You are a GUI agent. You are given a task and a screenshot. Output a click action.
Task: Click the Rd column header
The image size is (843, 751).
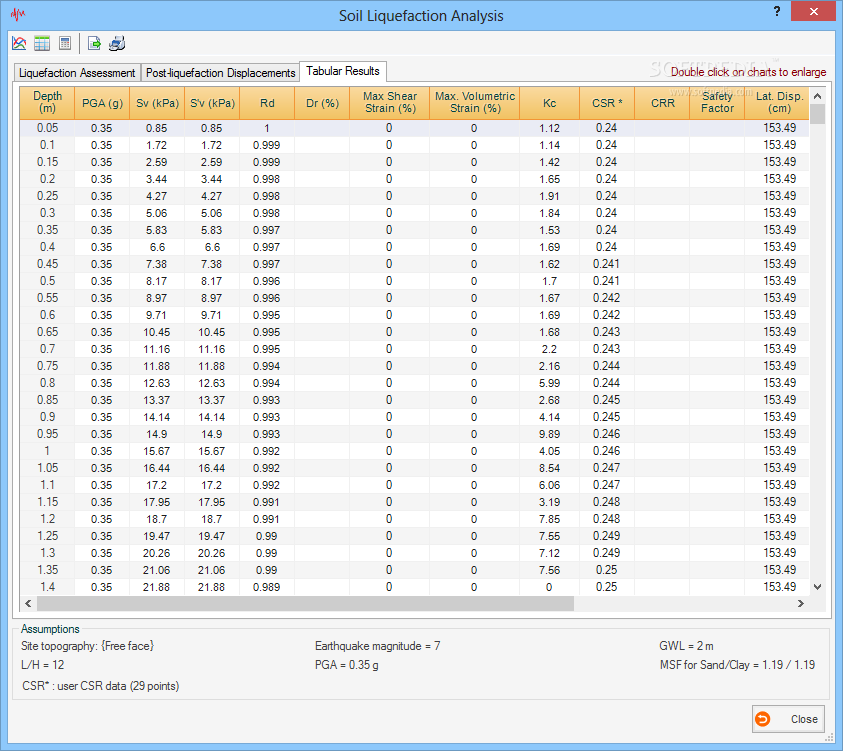pyautogui.click(x=267, y=103)
